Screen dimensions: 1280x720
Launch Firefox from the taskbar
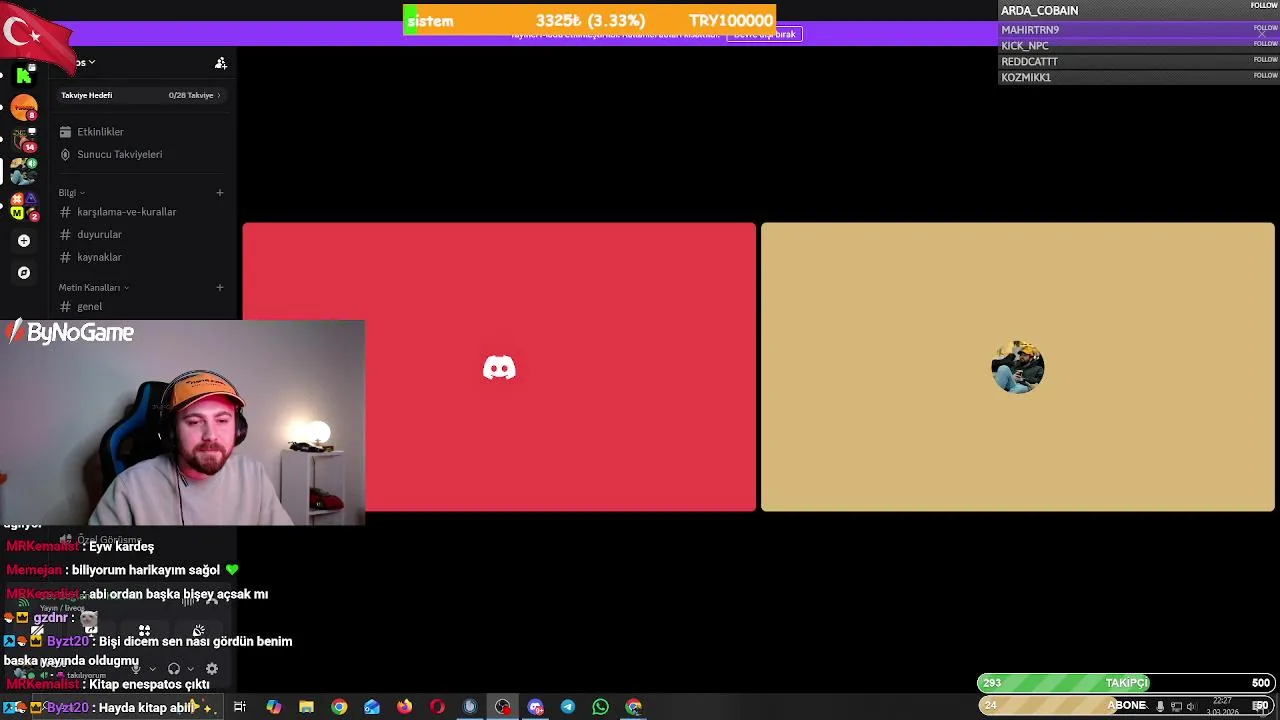[x=404, y=707]
